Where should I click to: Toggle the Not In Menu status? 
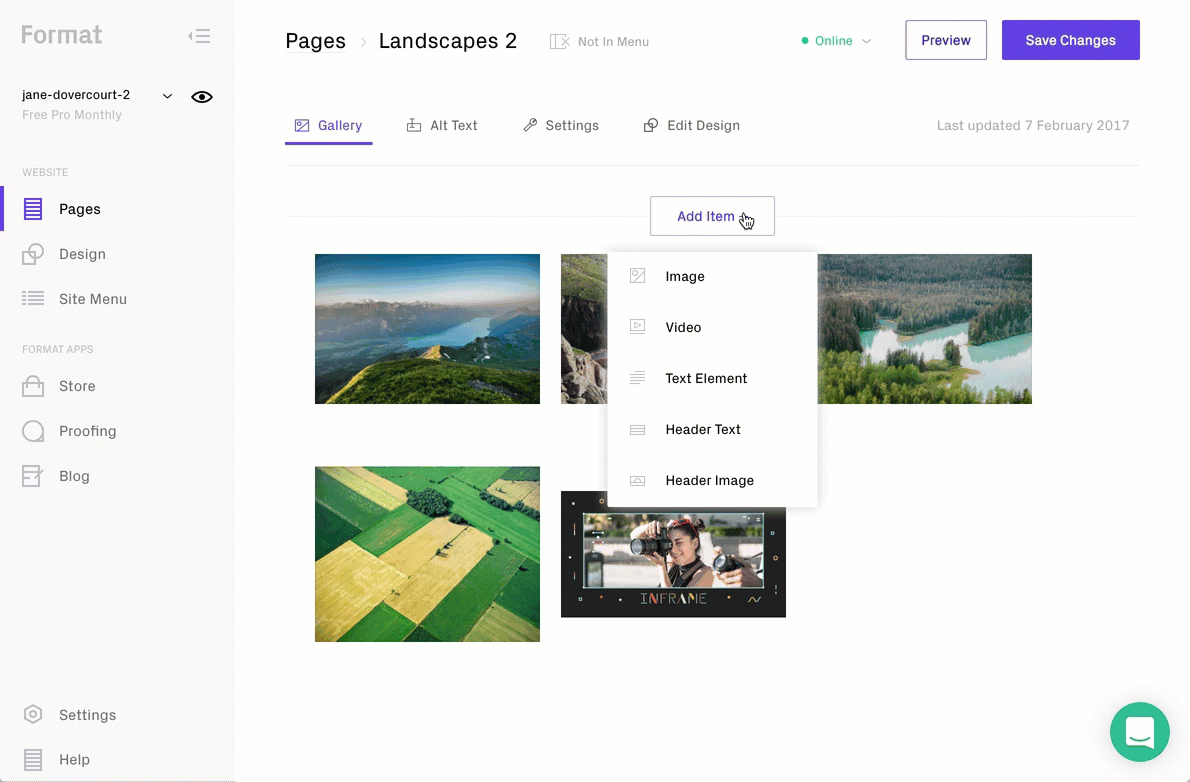pos(600,42)
